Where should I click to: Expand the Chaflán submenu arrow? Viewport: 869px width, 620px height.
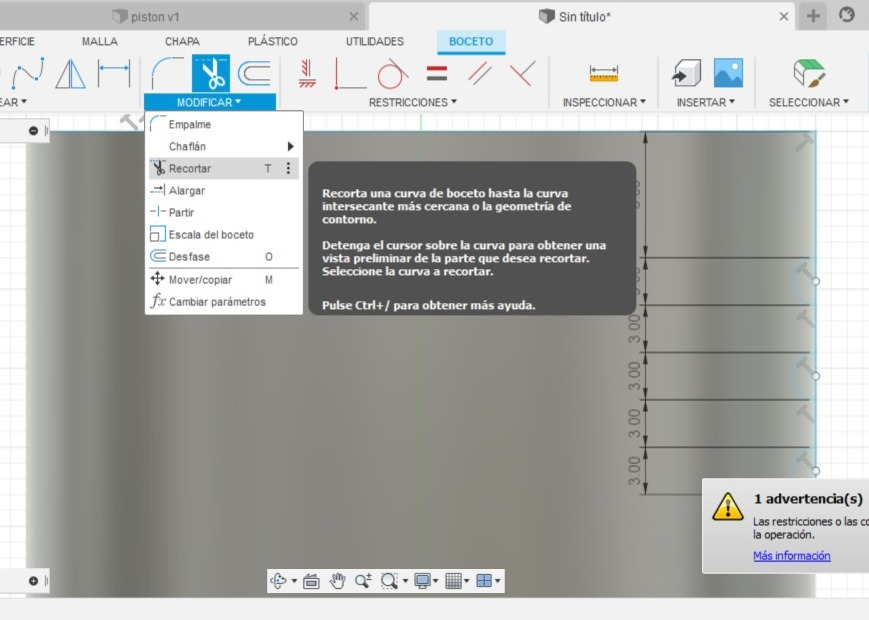pyautogui.click(x=290, y=146)
